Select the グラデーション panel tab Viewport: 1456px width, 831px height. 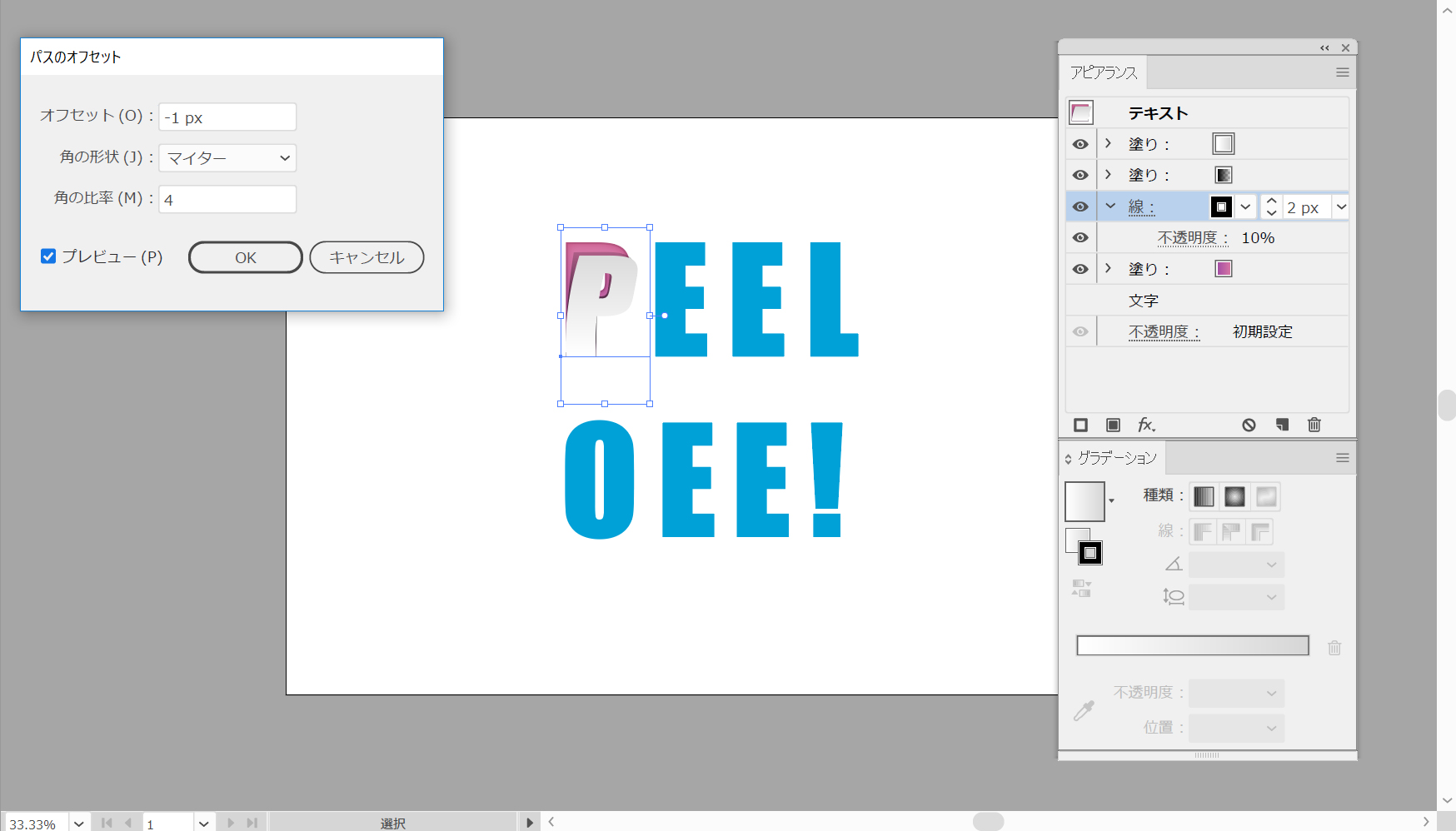[1116, 458]
